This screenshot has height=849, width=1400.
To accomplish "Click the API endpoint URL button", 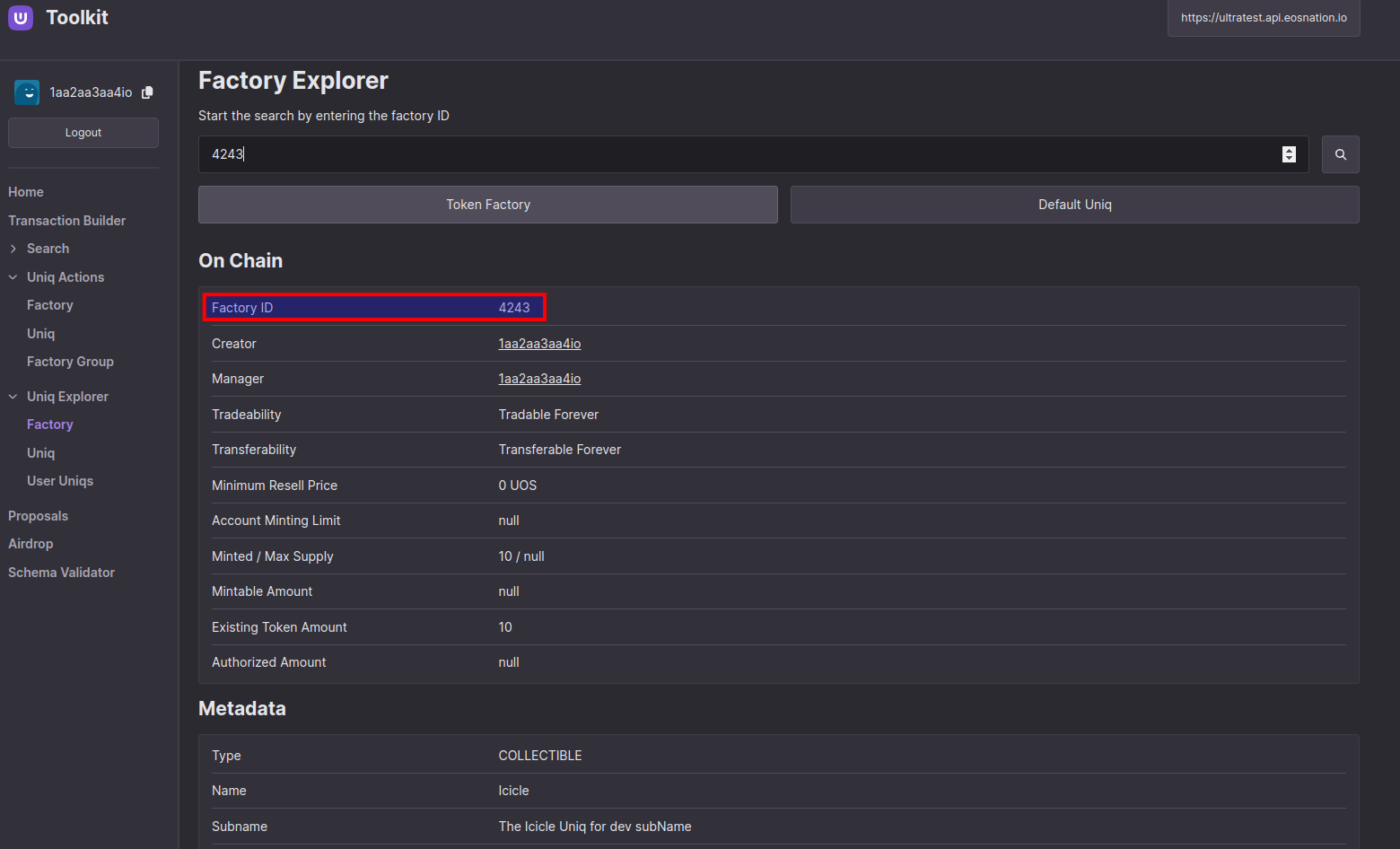I will pos(1264,18).
